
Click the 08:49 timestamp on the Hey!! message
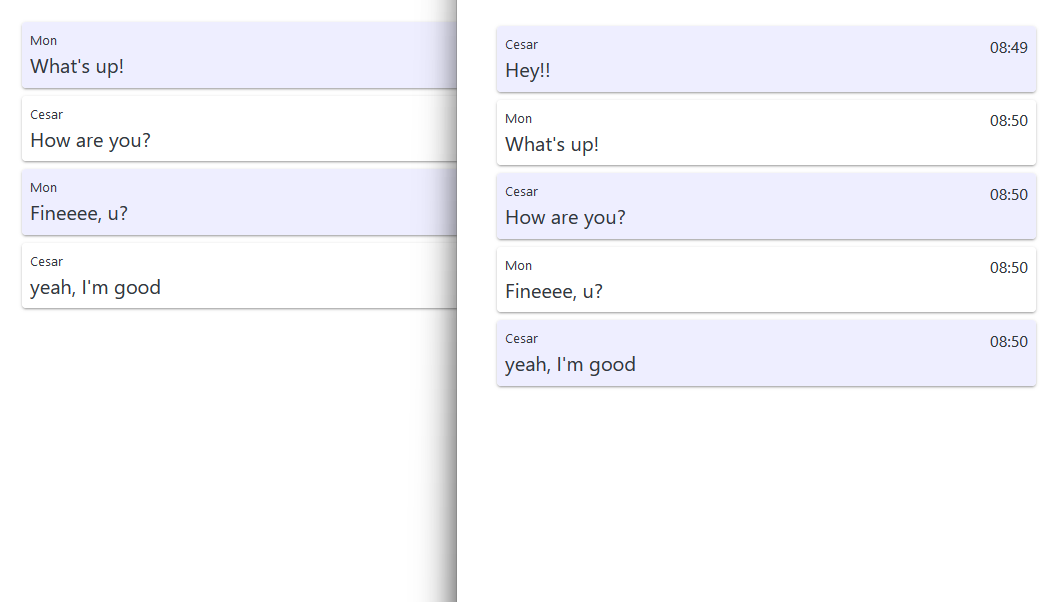(1008, 45)
